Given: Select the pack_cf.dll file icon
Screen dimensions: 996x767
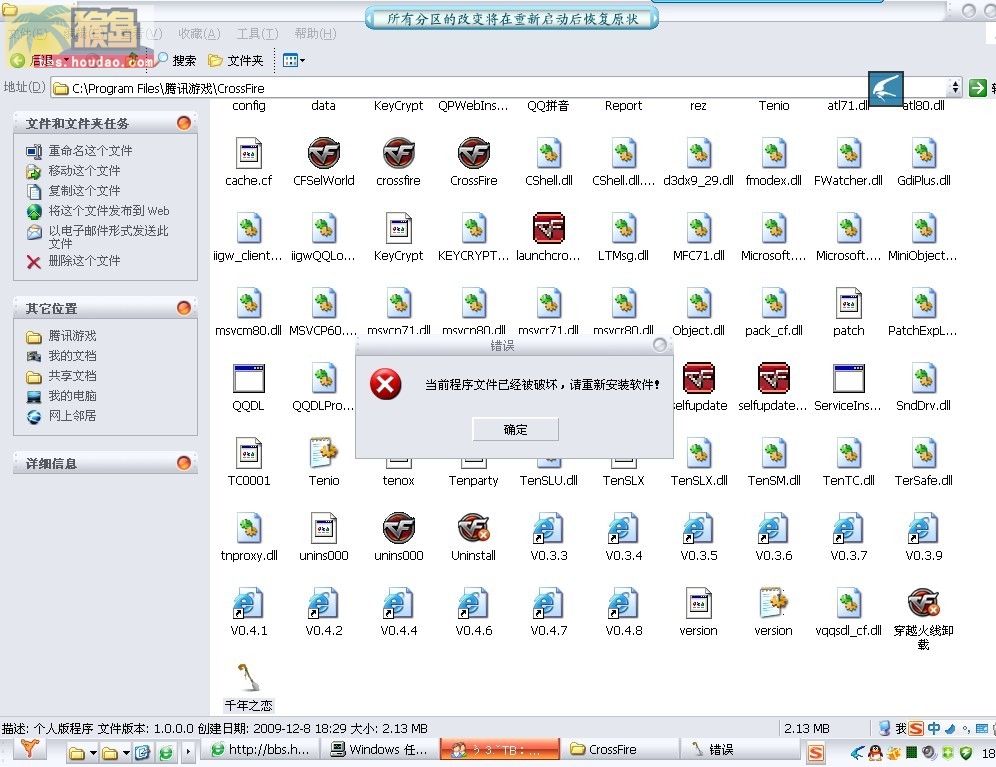Looking at the screenshot, I should click(774, 303).
